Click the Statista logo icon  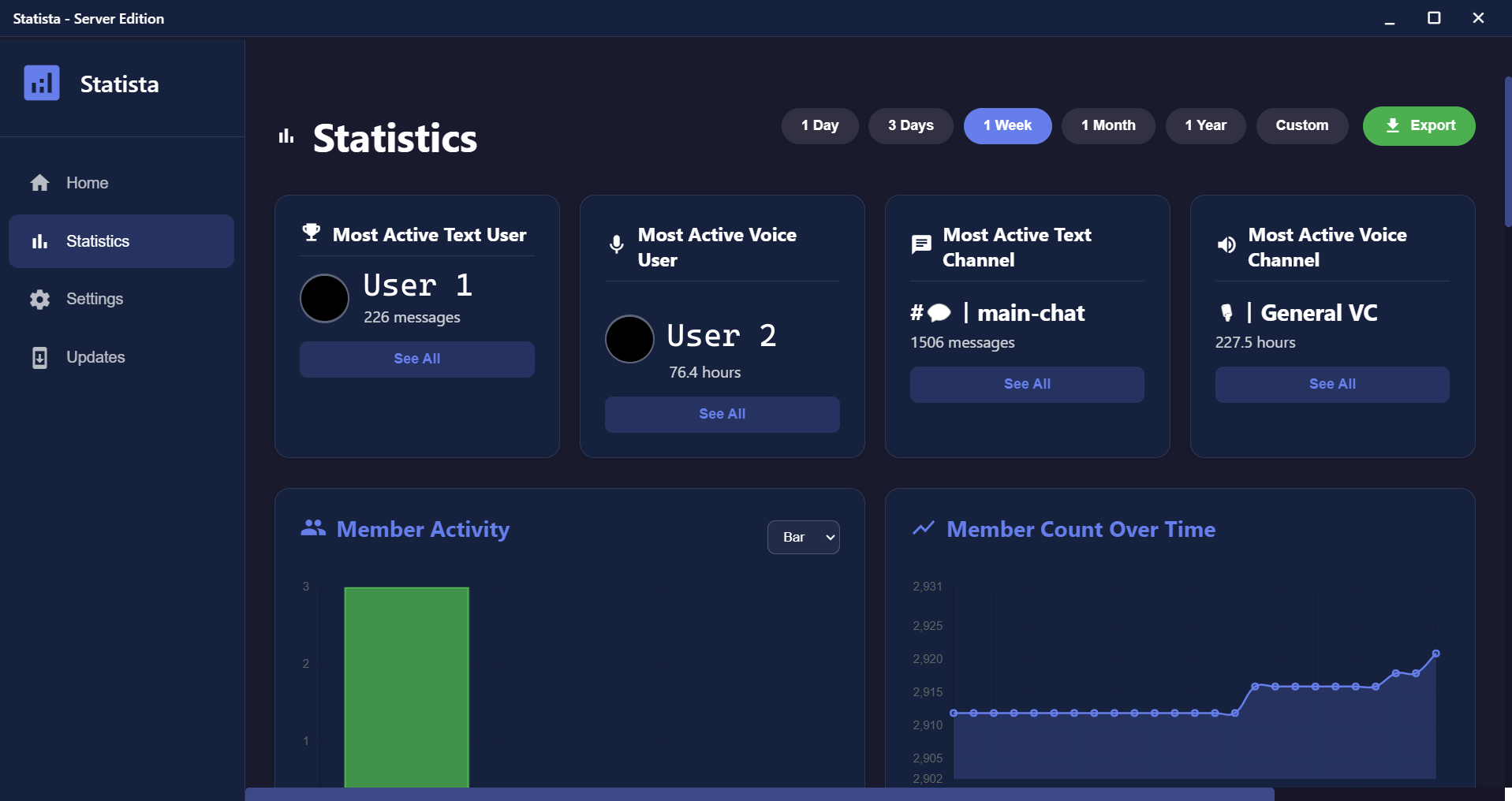coord(41,83)
